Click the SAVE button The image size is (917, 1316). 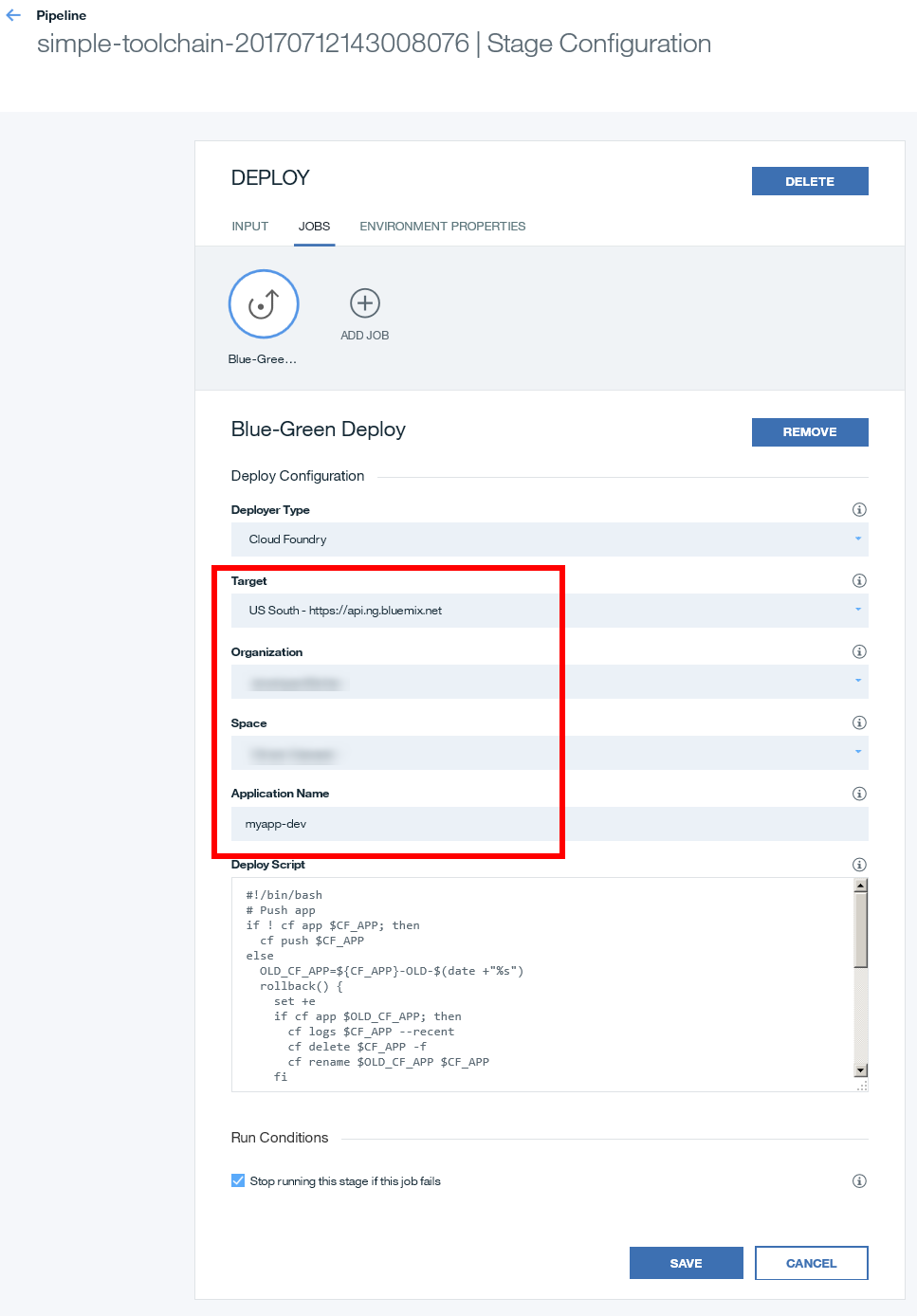(687, 1263)
